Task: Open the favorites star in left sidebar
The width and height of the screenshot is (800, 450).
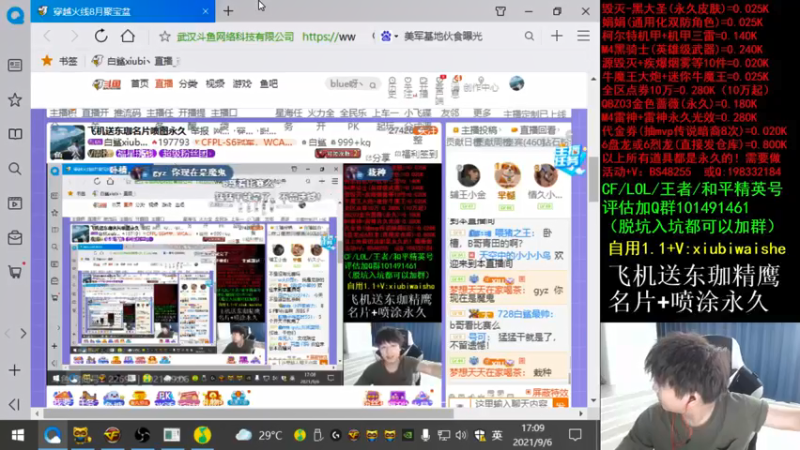Action: point(15,100)
